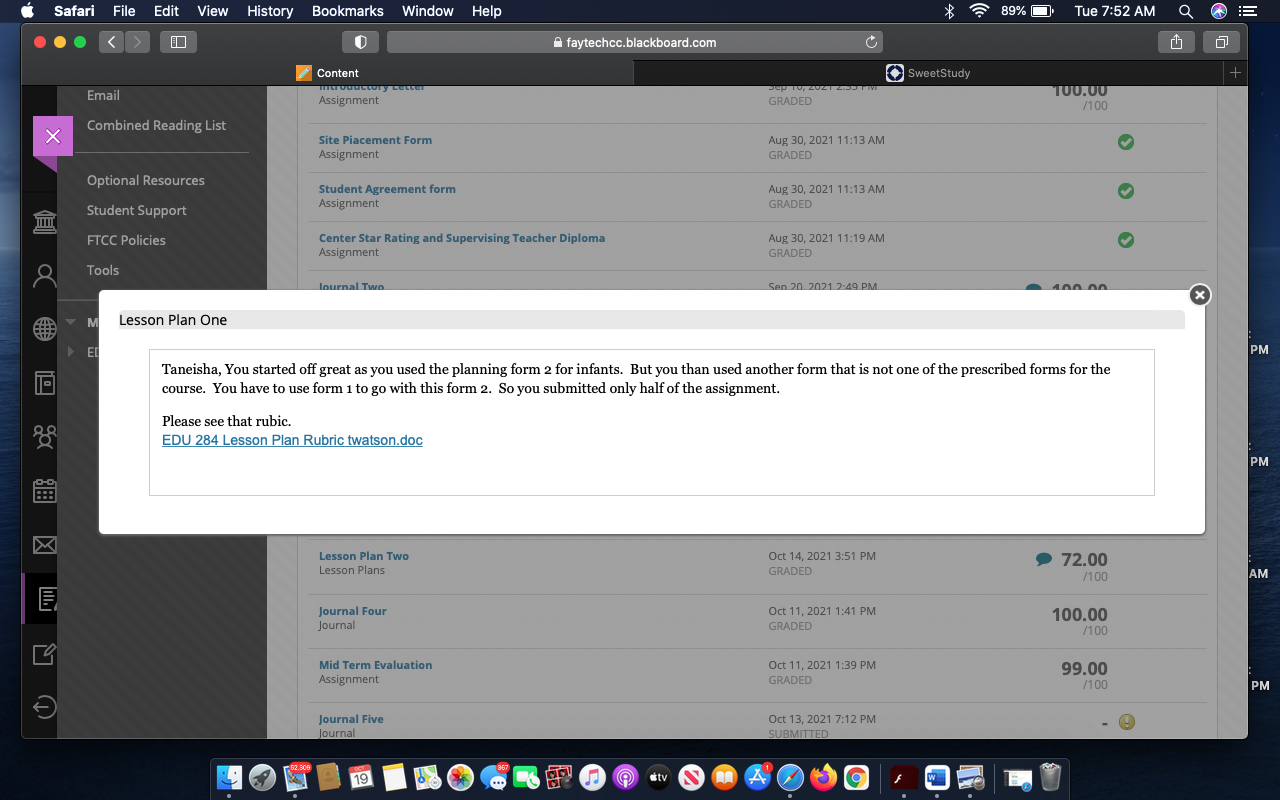Screen dimensions: 1280x800
Task: Open the Wi-Fi status menu
Action: click(x=978, y=11)
